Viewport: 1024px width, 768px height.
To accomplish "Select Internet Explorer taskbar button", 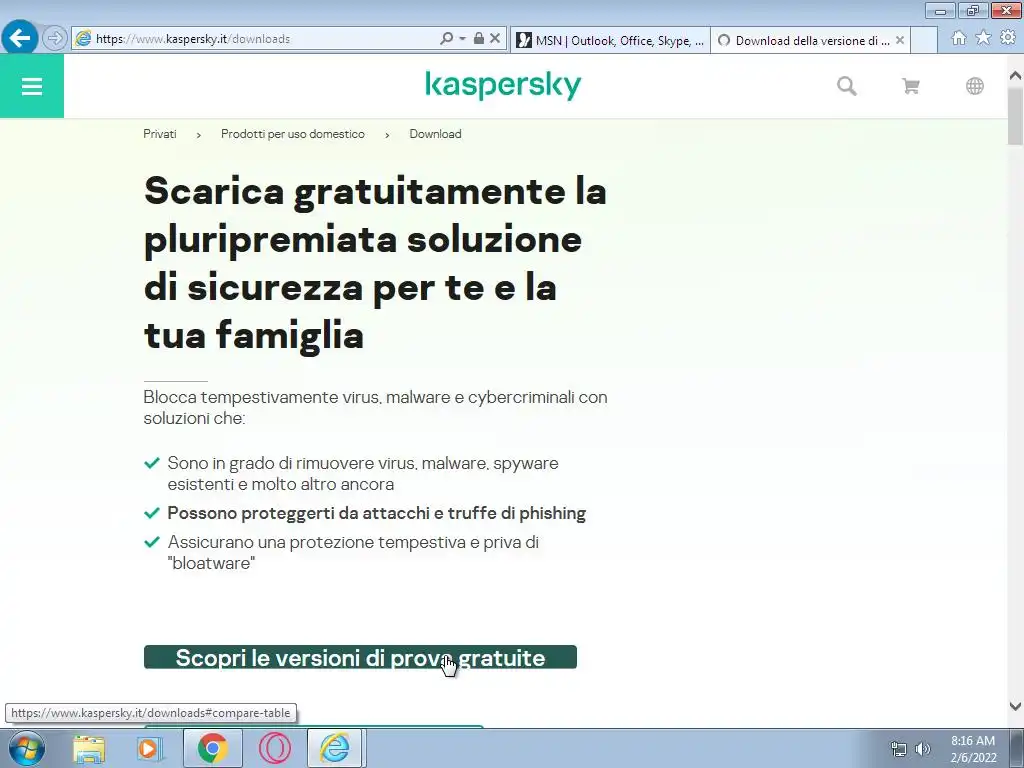I will click(335, 748).
